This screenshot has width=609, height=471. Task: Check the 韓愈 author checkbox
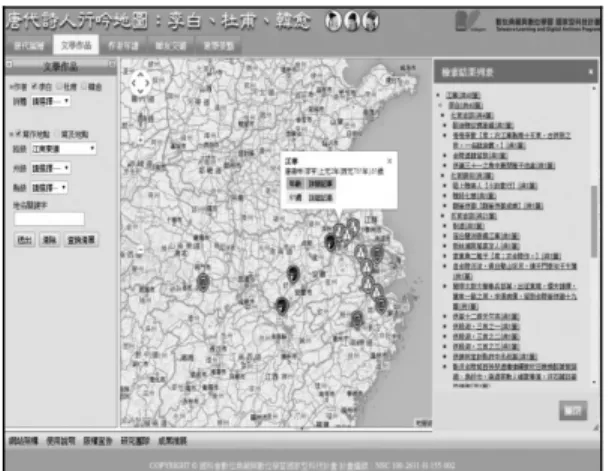click(84, 86)
